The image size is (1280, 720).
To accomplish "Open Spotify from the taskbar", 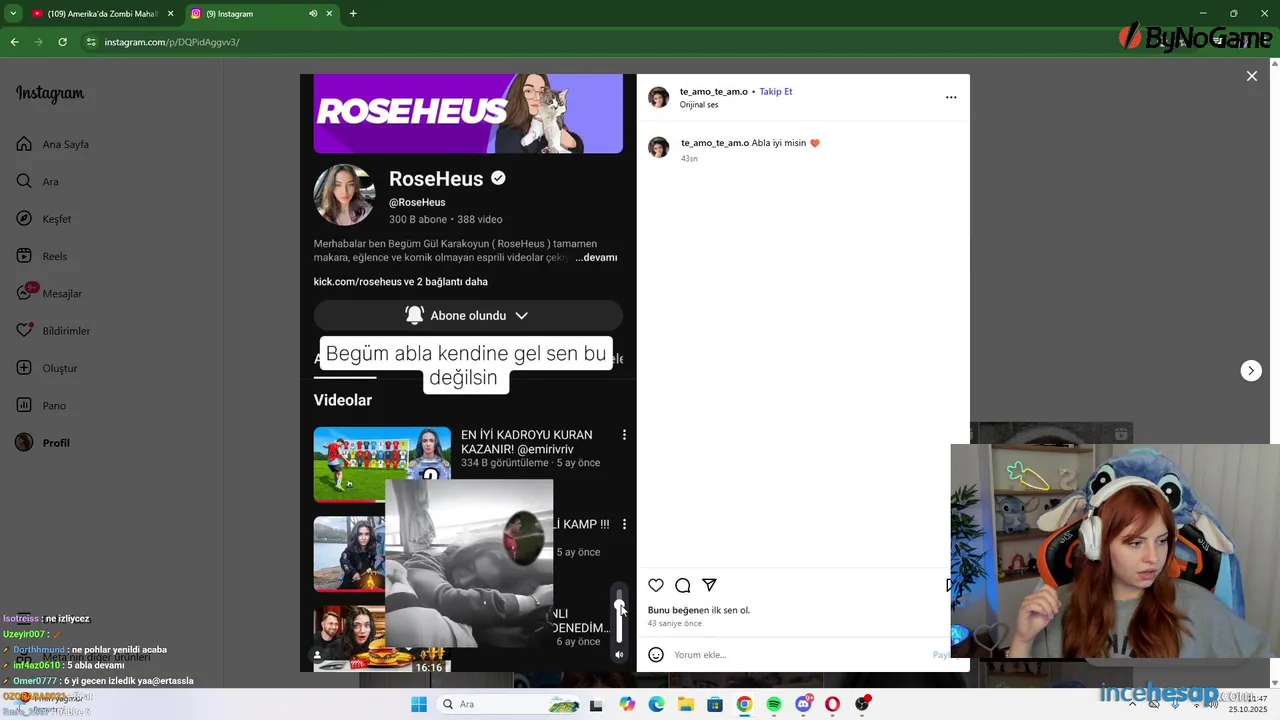I will [774, 704].
